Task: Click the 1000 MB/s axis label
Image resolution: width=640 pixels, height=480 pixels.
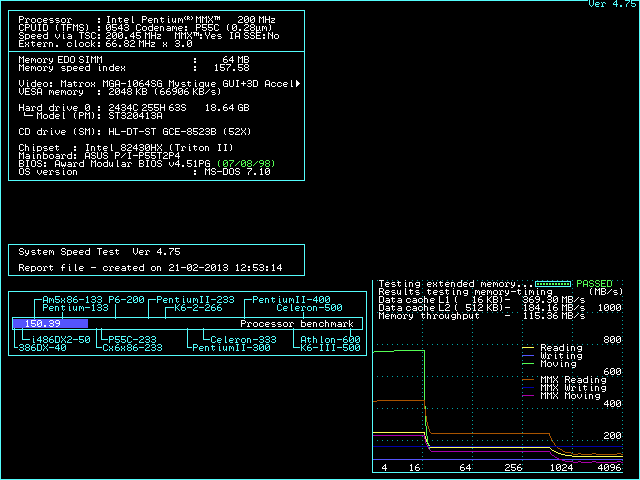Action: click(609, 308)
